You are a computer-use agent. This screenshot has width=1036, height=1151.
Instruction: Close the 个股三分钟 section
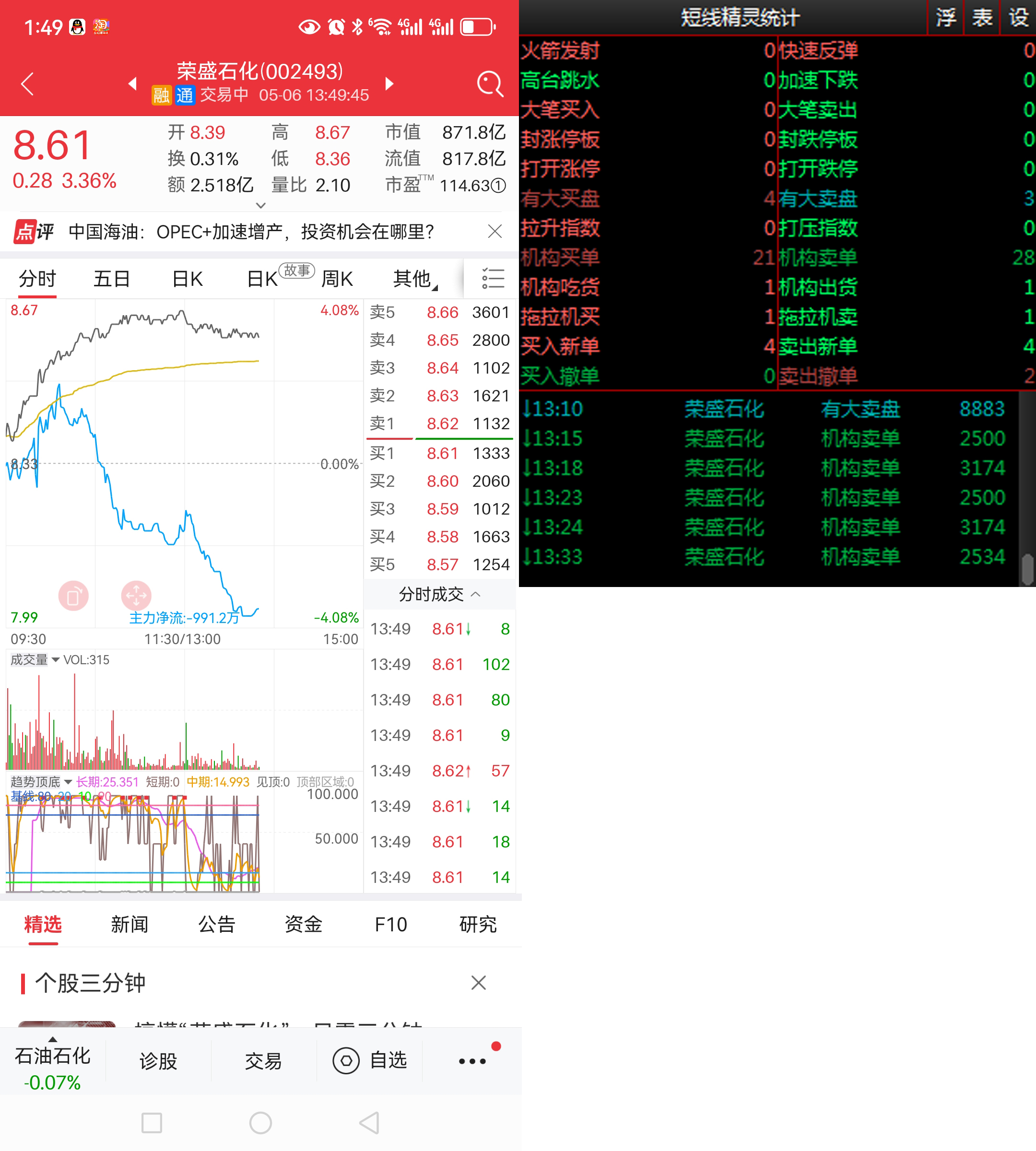click(478, 983)
